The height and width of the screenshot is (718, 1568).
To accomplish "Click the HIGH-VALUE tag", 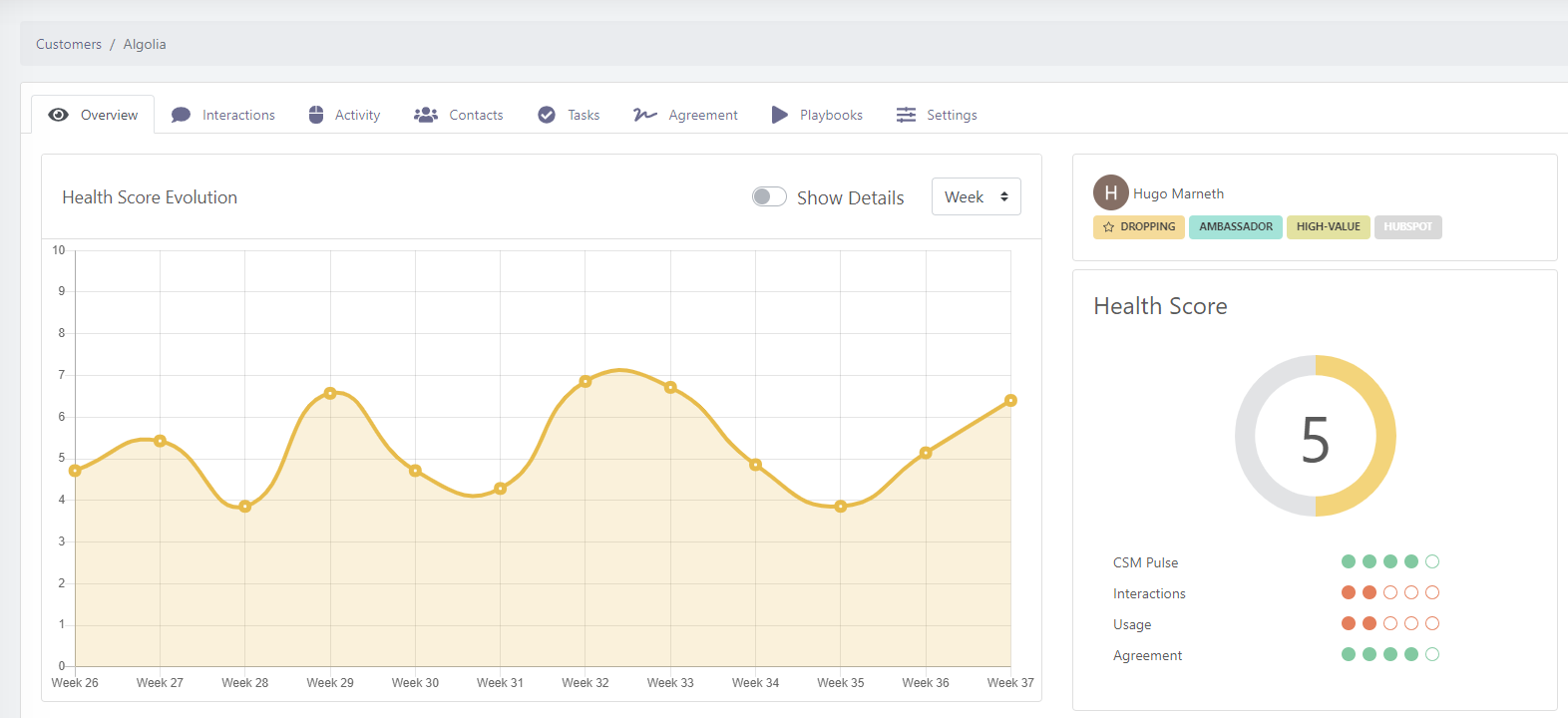I will click(x=1329, y=227).
